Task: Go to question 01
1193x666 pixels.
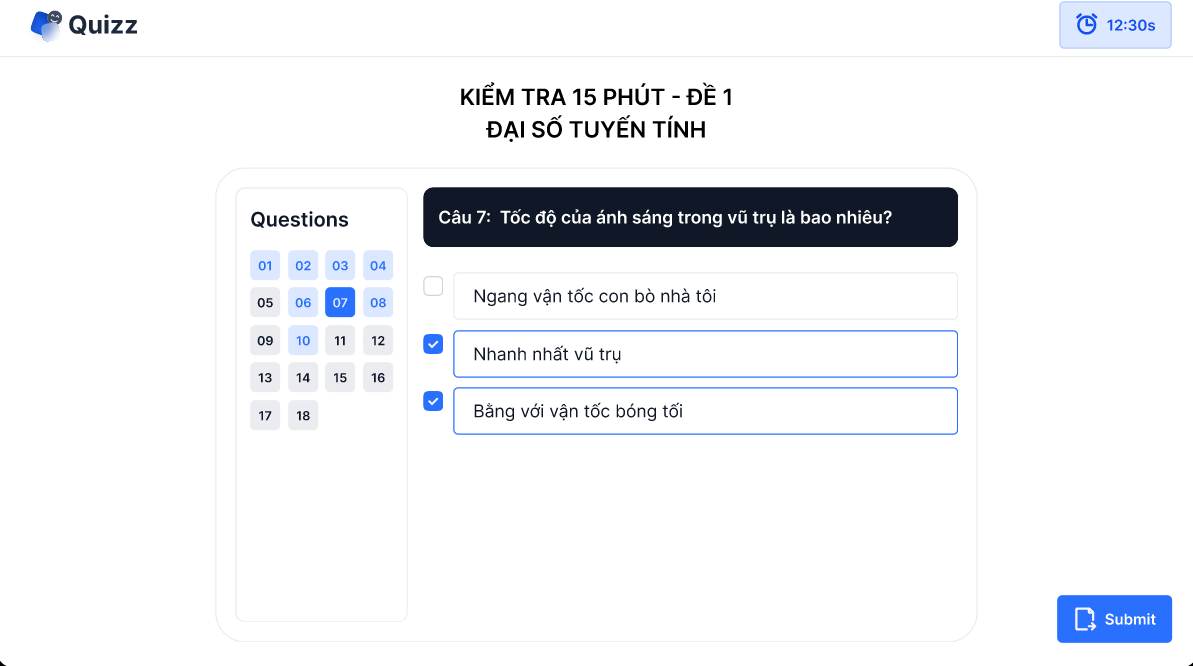Action: 265,265
